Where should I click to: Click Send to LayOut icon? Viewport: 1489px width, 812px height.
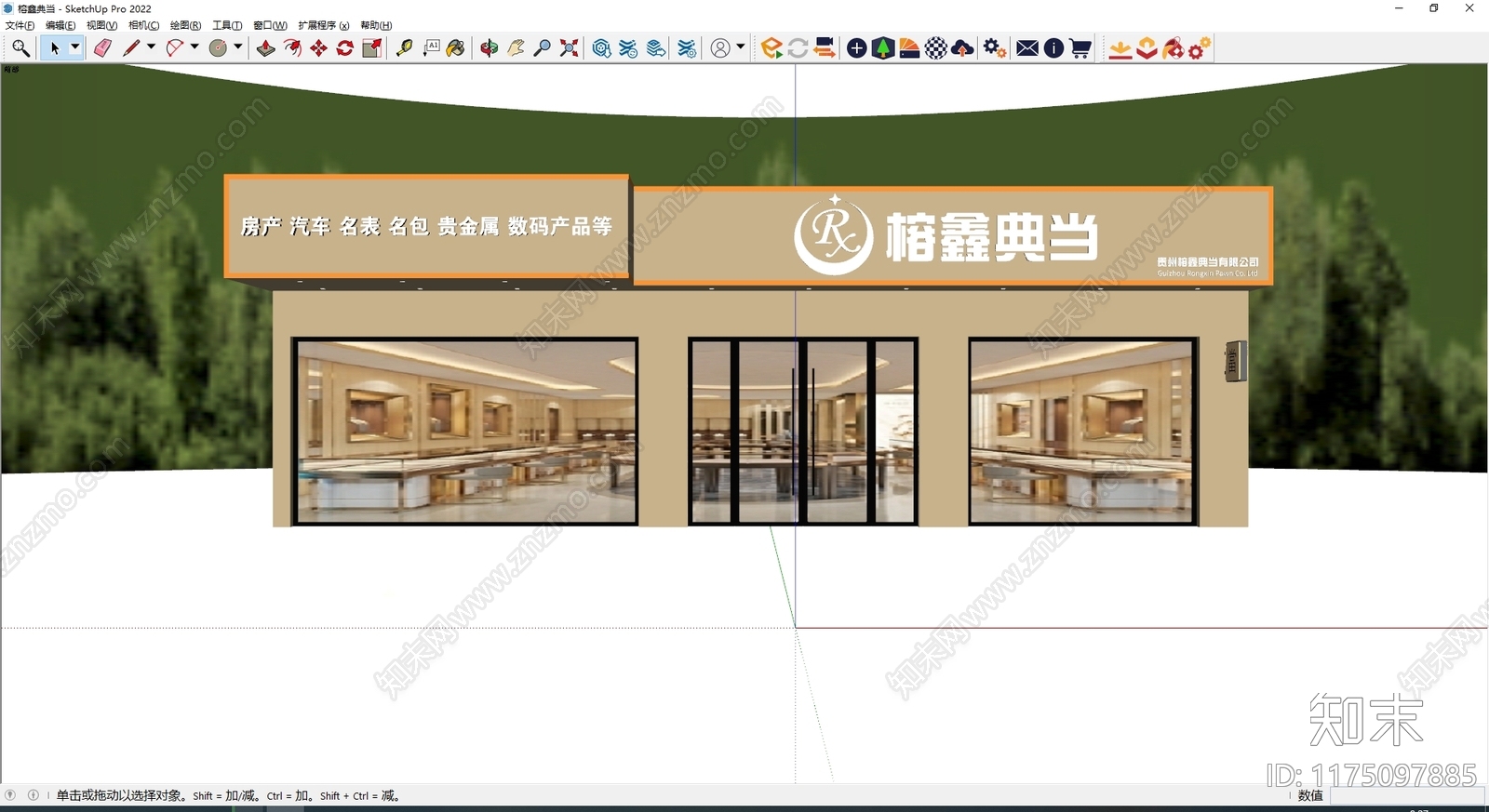tap(656, 48)
